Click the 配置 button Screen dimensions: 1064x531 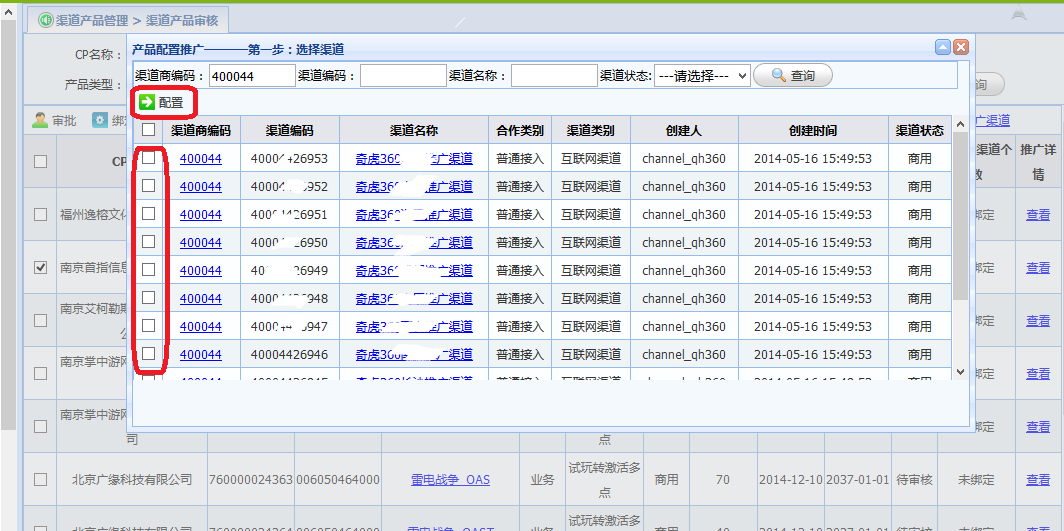[x=162, y=102]
